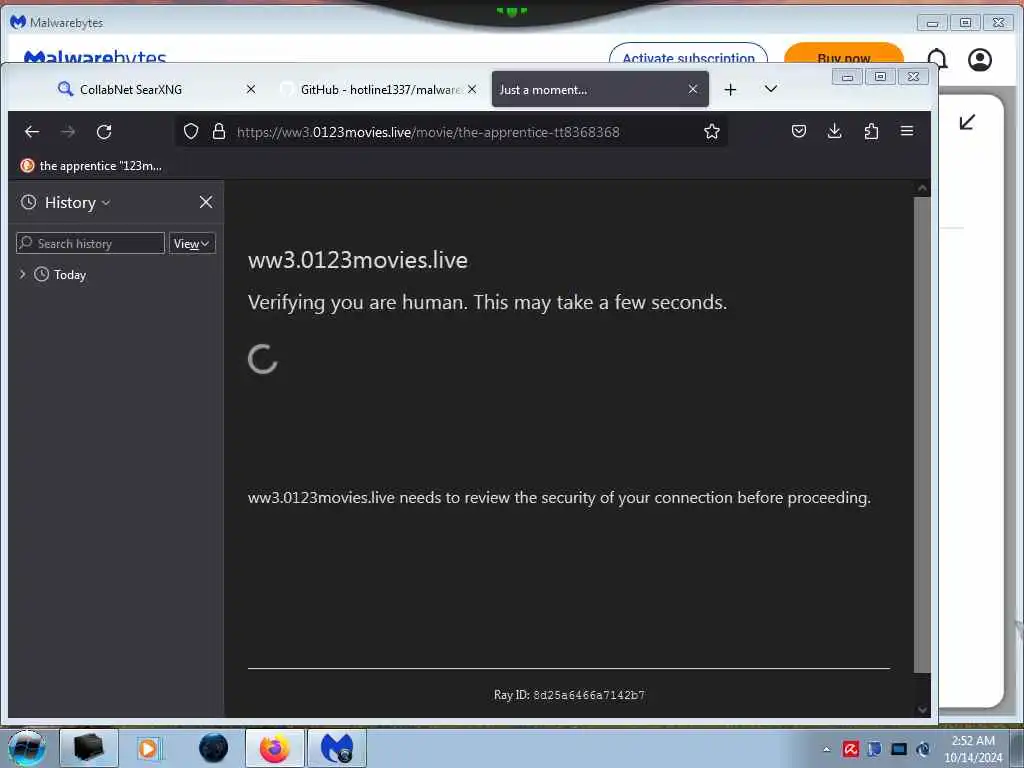Switch to GitHub hotline1337 tab
The width and height of the screenshot is (1024, 768).
(x=379, y=89)
